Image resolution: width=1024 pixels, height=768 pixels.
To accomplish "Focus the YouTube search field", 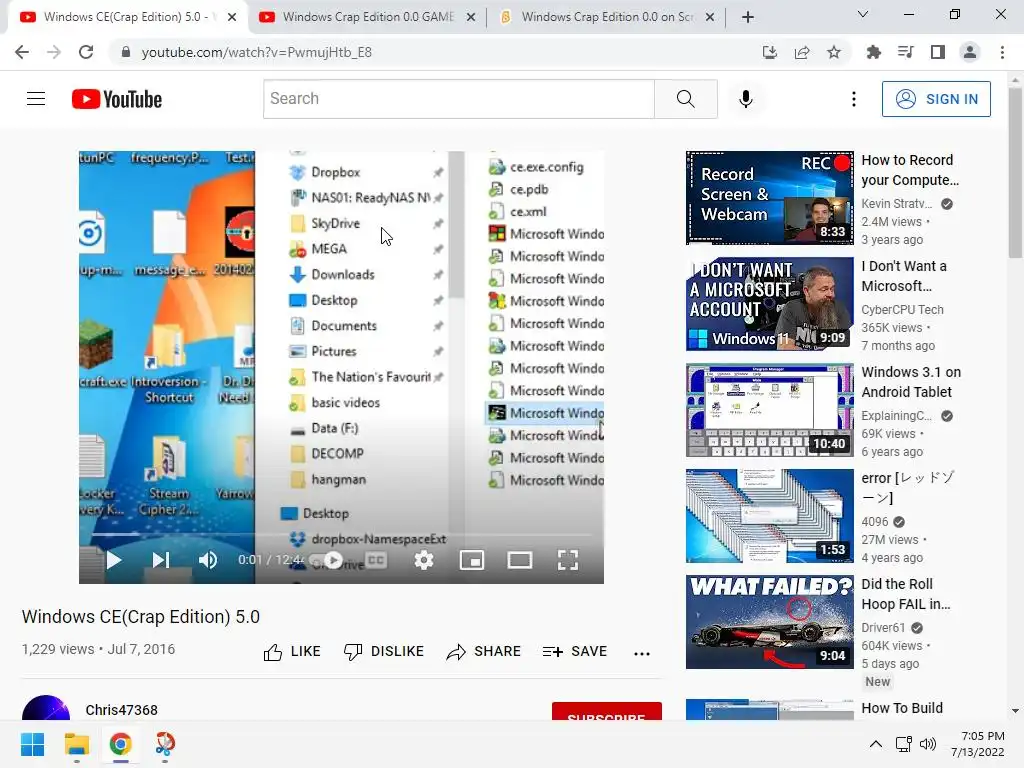I will [458, 99].
